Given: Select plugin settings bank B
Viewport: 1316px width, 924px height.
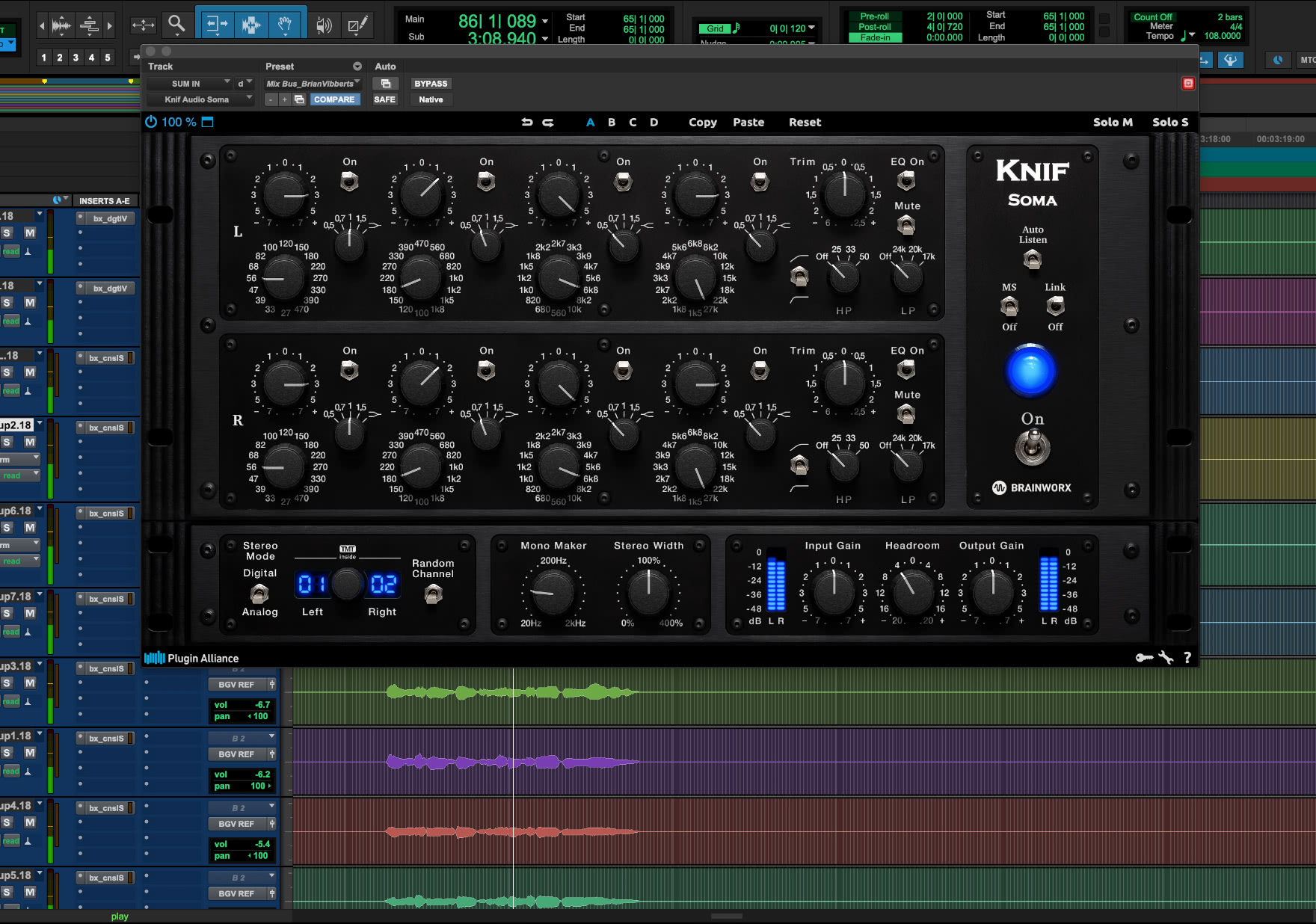Looking at the screenshot, I should 612,122.
